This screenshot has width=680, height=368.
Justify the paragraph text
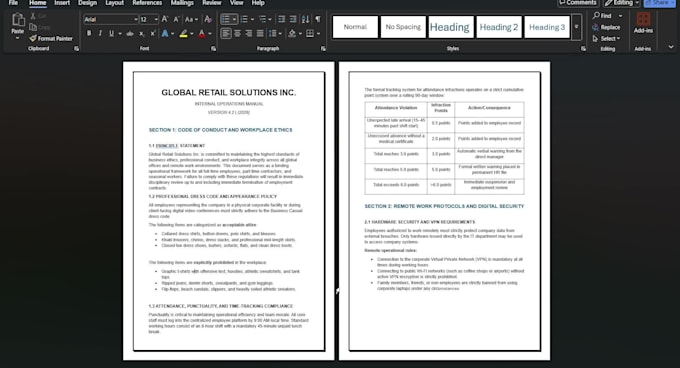tap(260, 33)
